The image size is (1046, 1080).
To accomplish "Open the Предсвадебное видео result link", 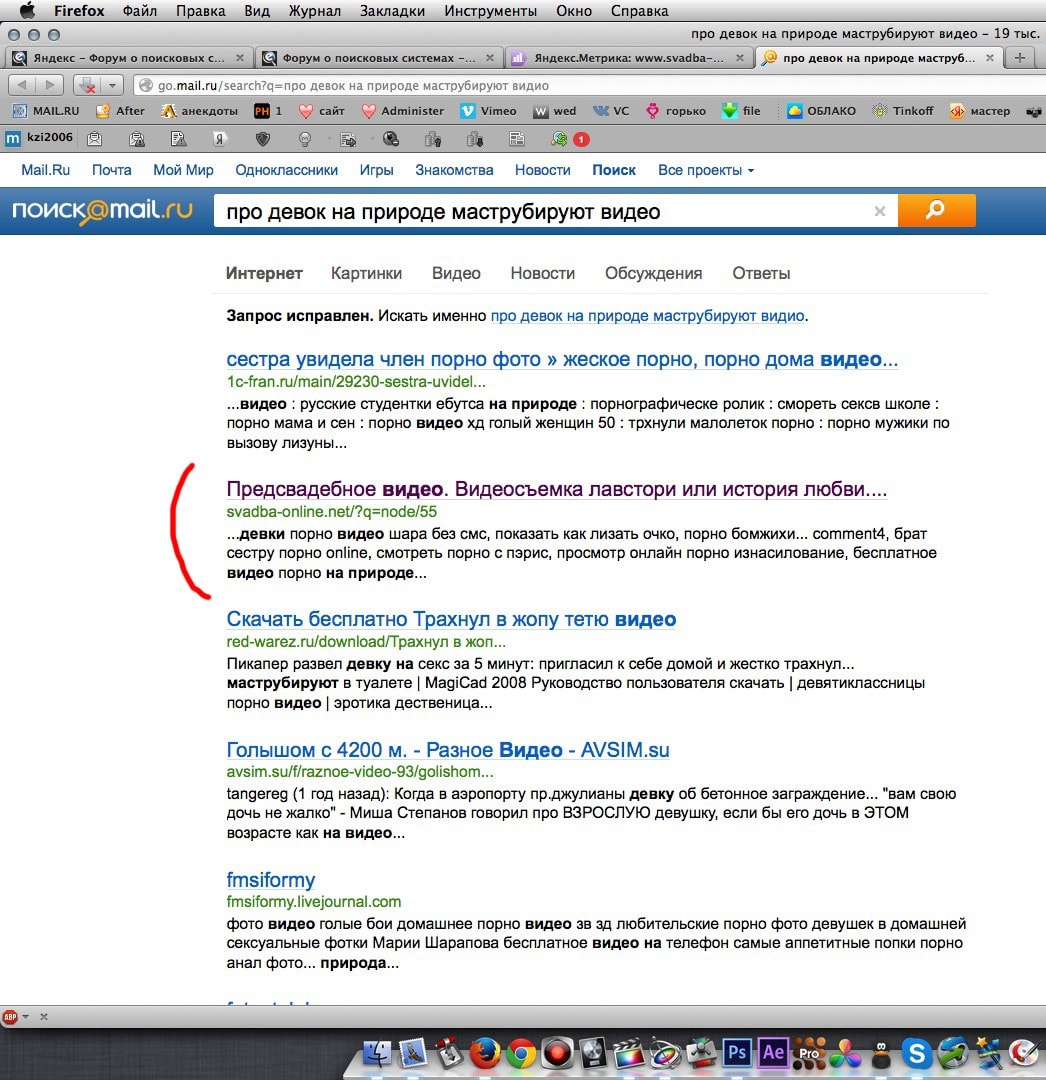I will pos(556,489).
